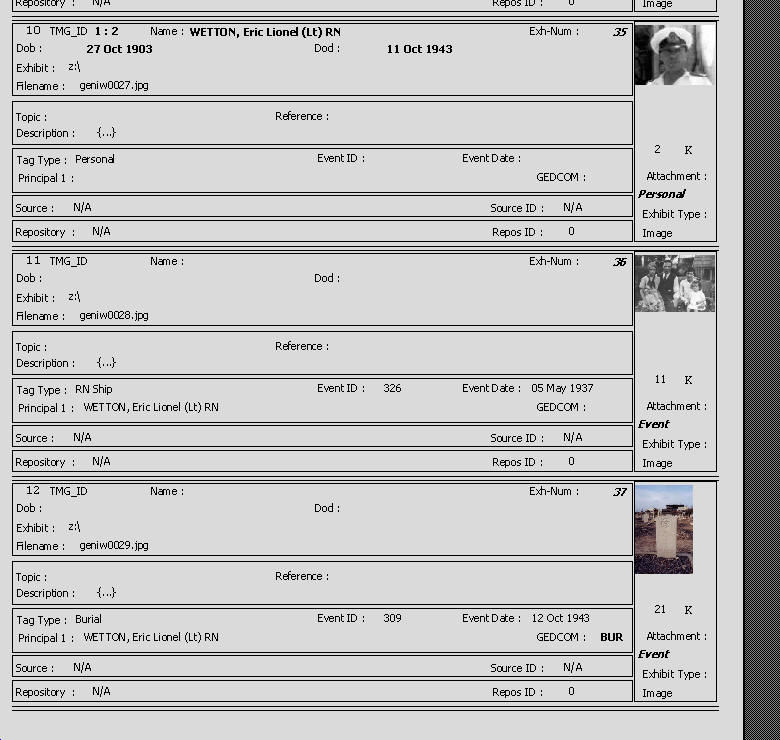Click description placeholder in record 10

tap(106, 132)
